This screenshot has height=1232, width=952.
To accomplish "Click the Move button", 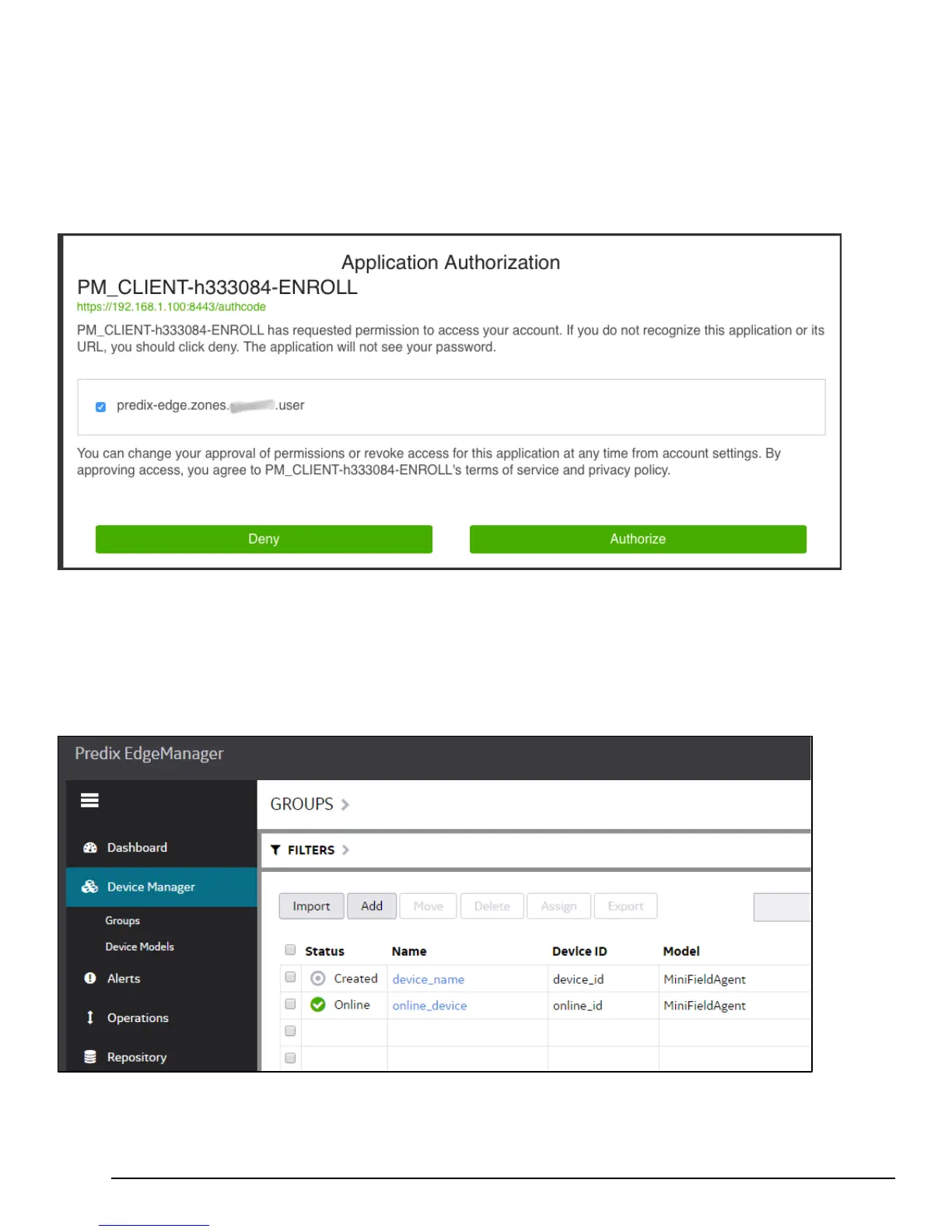I will tap(428, 906).
